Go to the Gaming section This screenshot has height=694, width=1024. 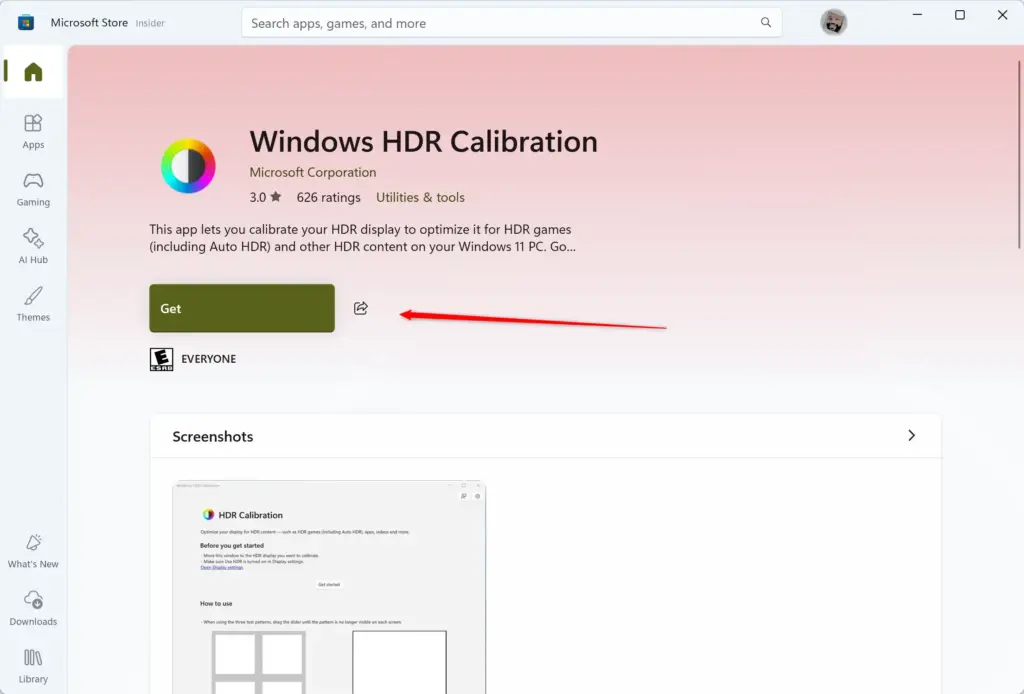pyautogui.click(x=33, y=189)
